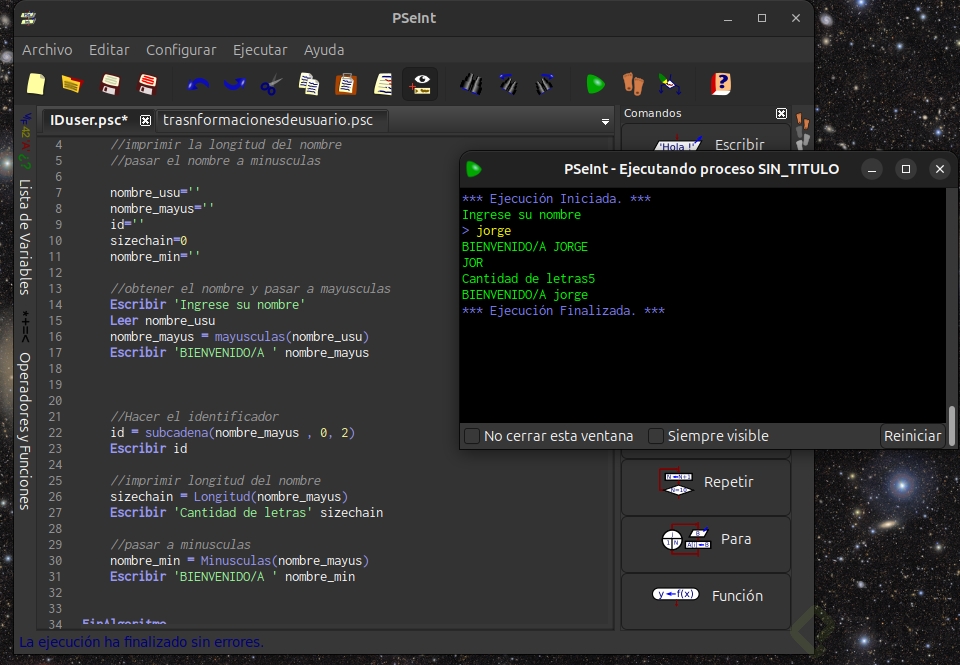The width and height of the screenshot is (960, 665).
Task: Click the Undo arrow icon
Action: click(x=198, y=84)
